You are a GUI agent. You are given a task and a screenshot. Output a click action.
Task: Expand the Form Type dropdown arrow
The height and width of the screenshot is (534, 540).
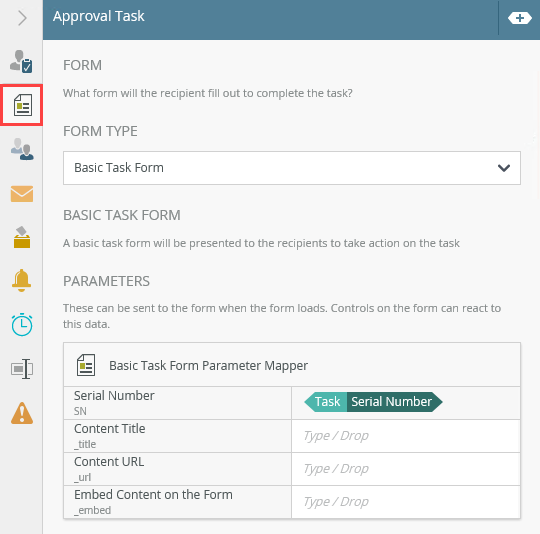[503, 168]
